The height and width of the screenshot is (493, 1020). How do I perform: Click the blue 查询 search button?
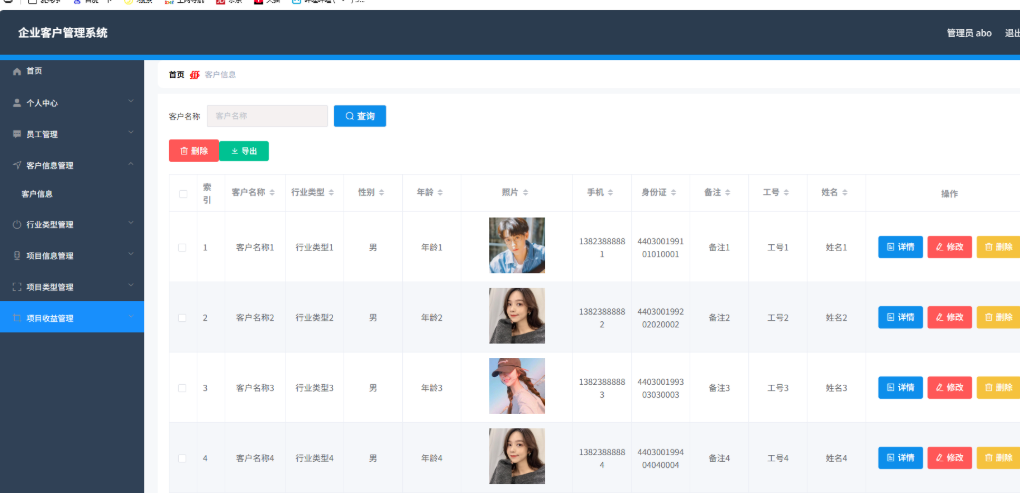[360, 116]
